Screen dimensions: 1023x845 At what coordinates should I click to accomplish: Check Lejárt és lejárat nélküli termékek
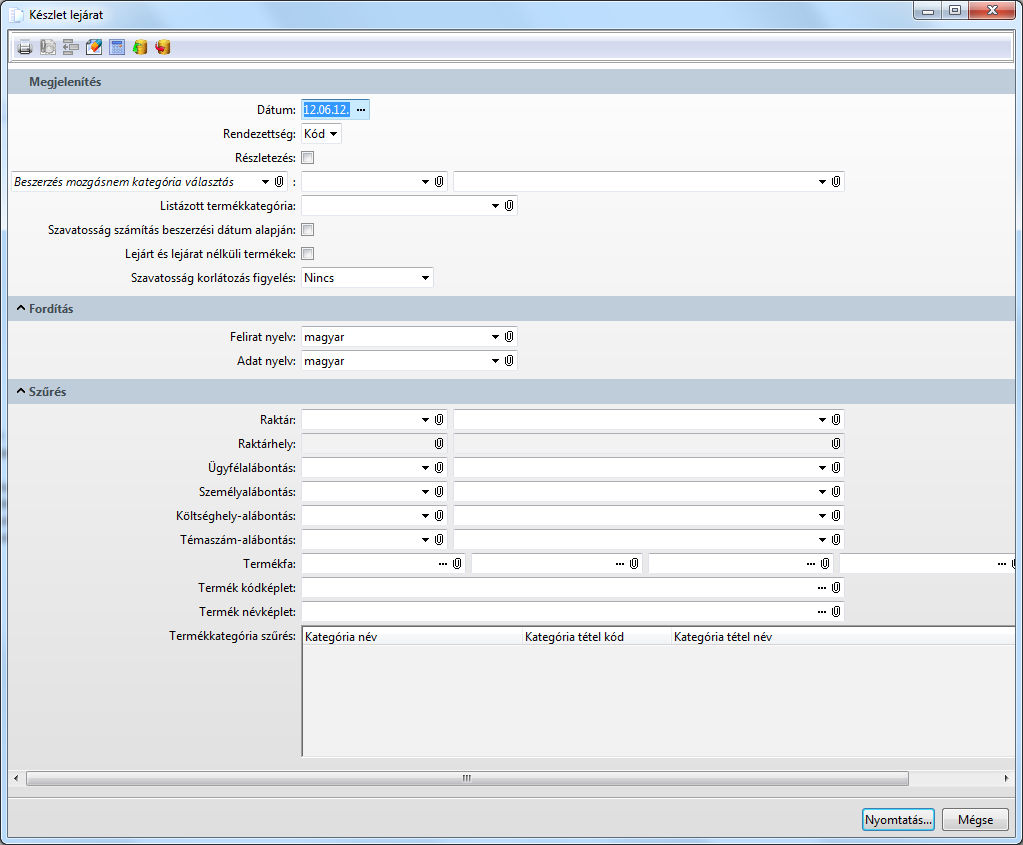click(308, 254)
